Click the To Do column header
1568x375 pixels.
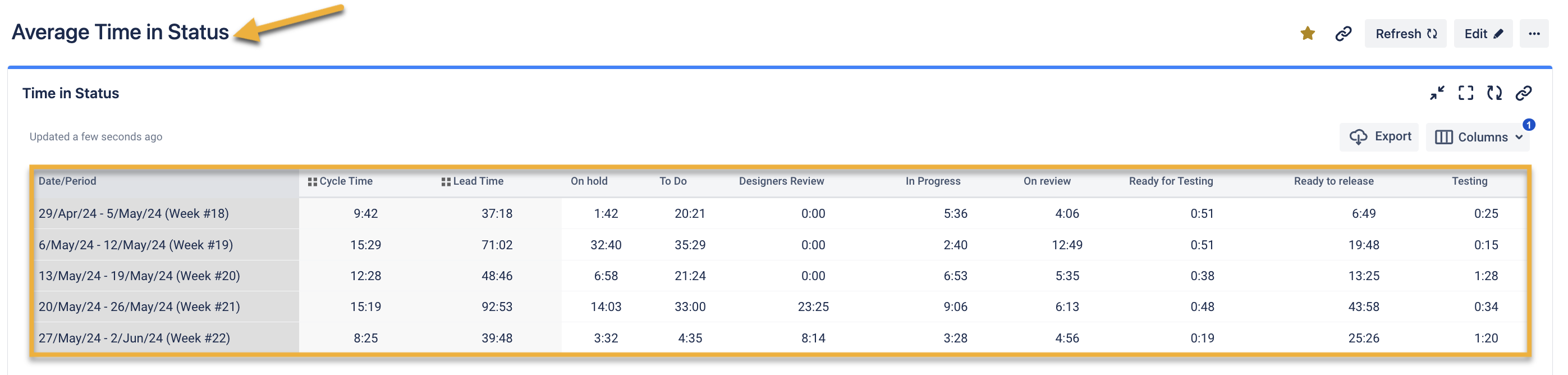point(673,181)
